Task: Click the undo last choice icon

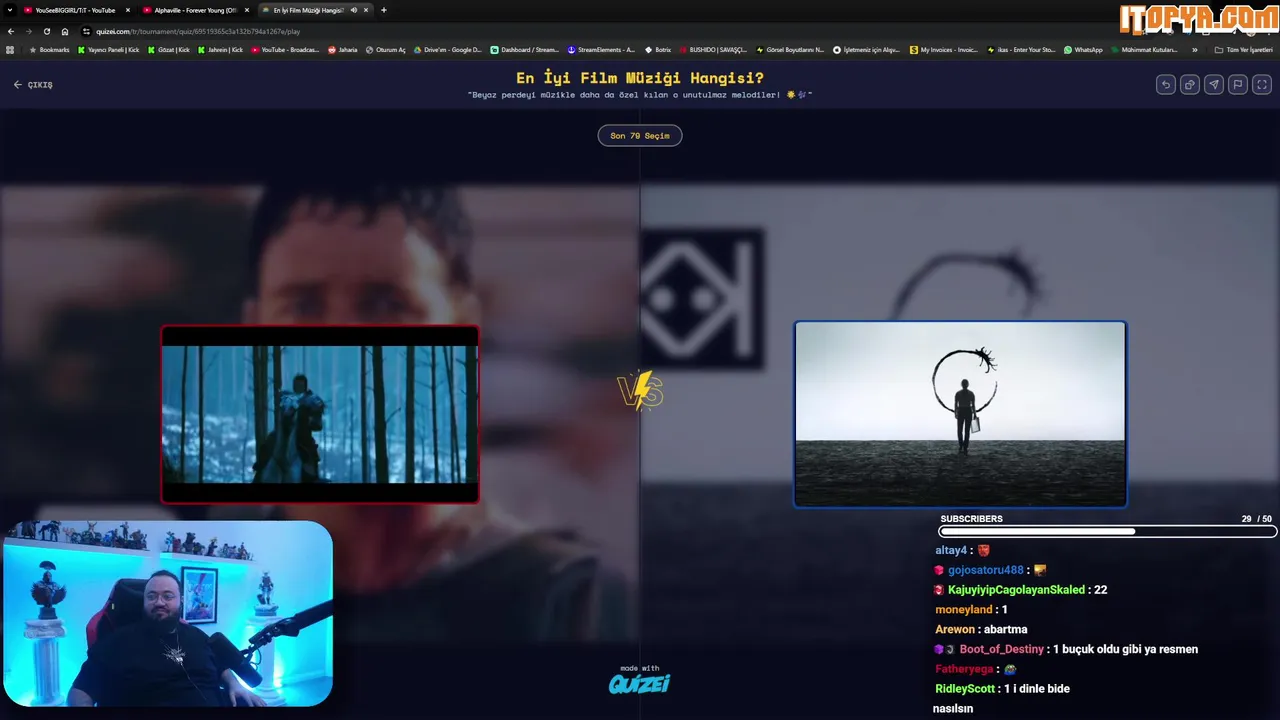Action: point(1165,85)
